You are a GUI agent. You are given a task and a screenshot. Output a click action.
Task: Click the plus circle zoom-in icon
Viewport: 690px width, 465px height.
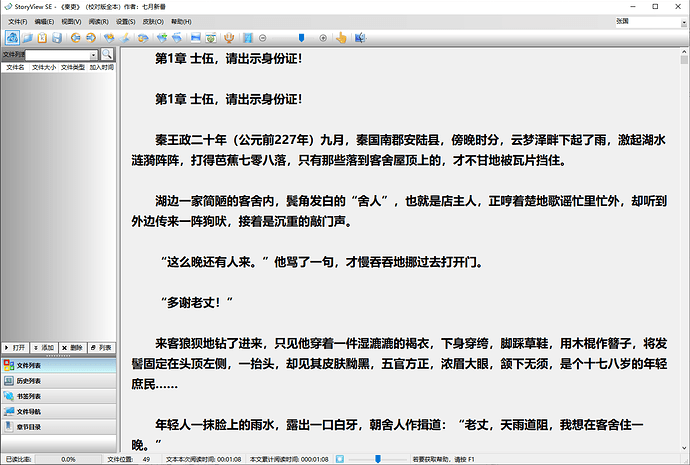[323, 38]
